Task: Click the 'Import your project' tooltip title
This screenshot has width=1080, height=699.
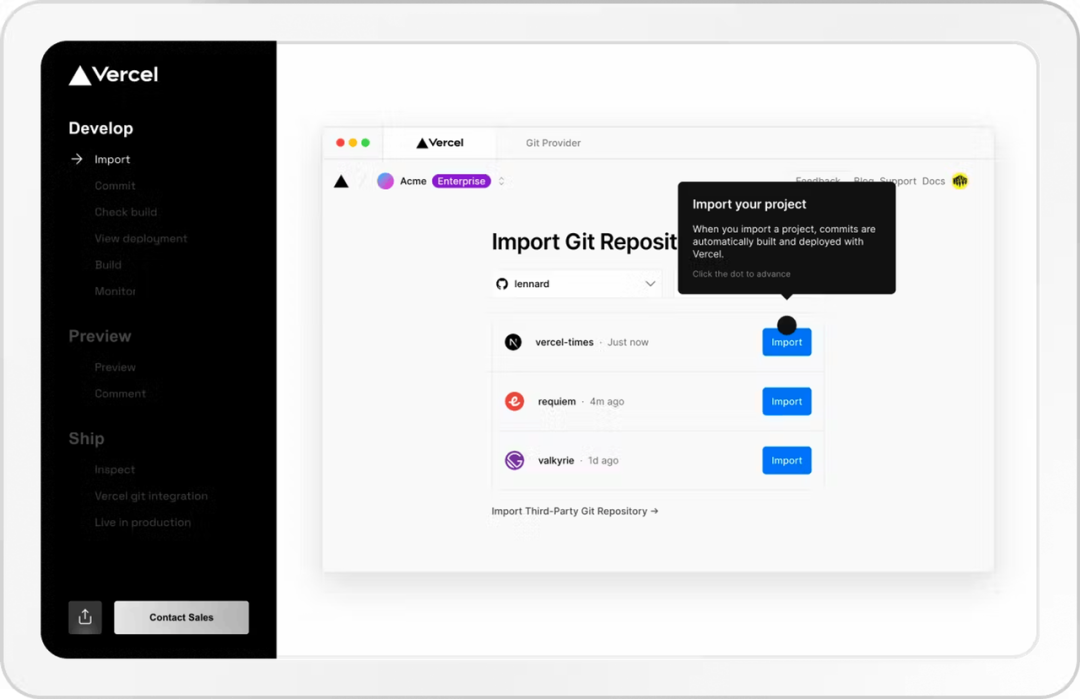Action: (x=749, y=205)
